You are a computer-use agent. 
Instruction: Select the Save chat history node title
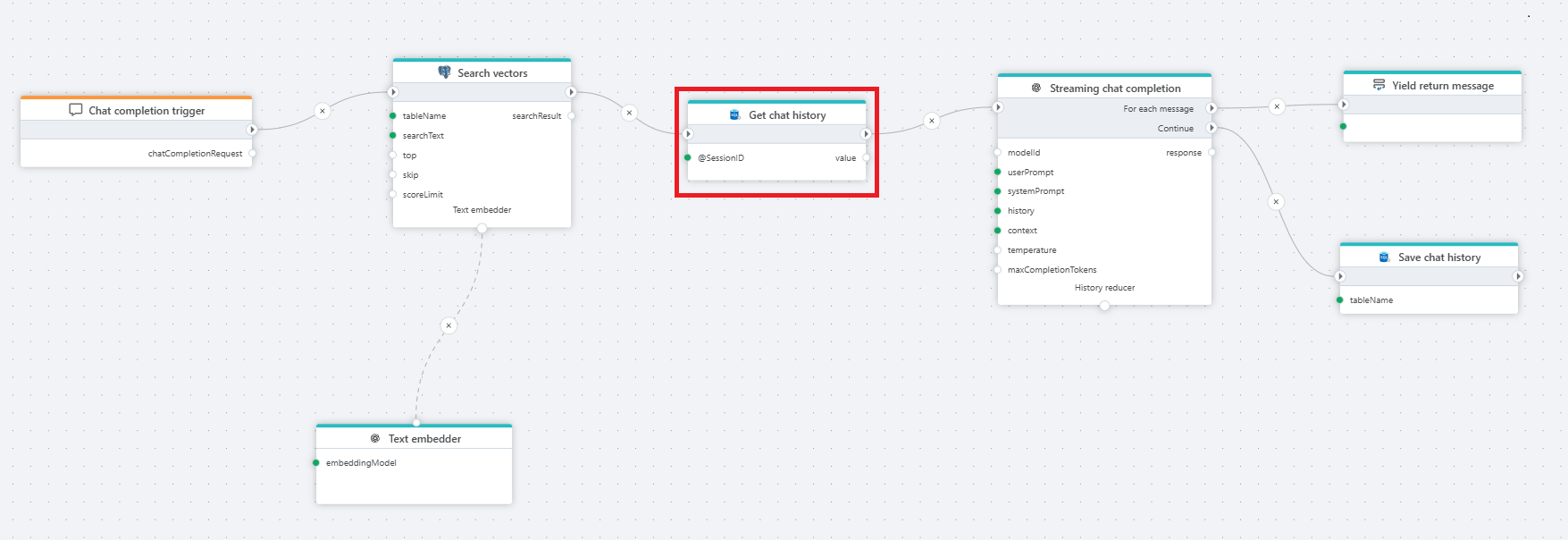pyautogui.click(x=1438, y=257)
